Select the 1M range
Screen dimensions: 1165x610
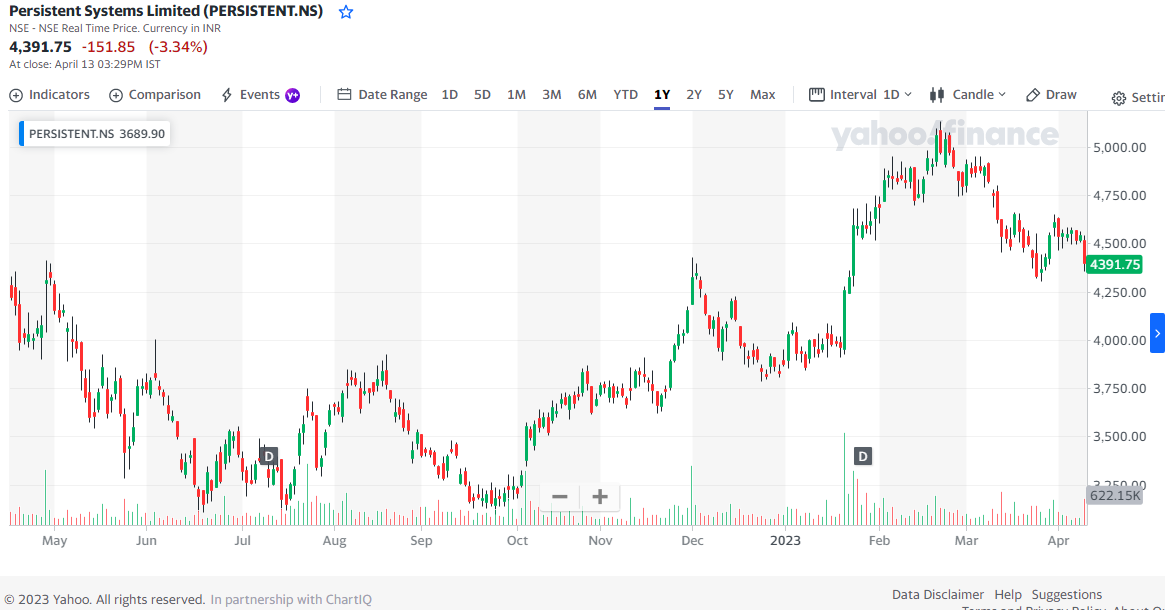click(x=516, y=95)
